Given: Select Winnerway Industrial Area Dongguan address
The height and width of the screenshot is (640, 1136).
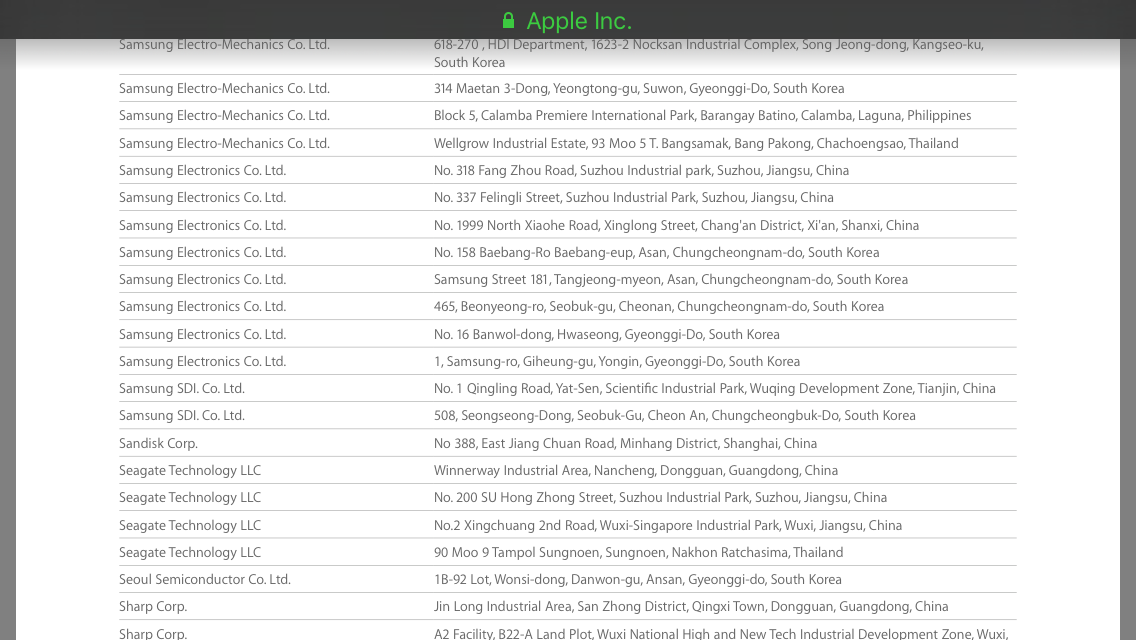Looking at the screenshot, I should [x=636, y=470].
